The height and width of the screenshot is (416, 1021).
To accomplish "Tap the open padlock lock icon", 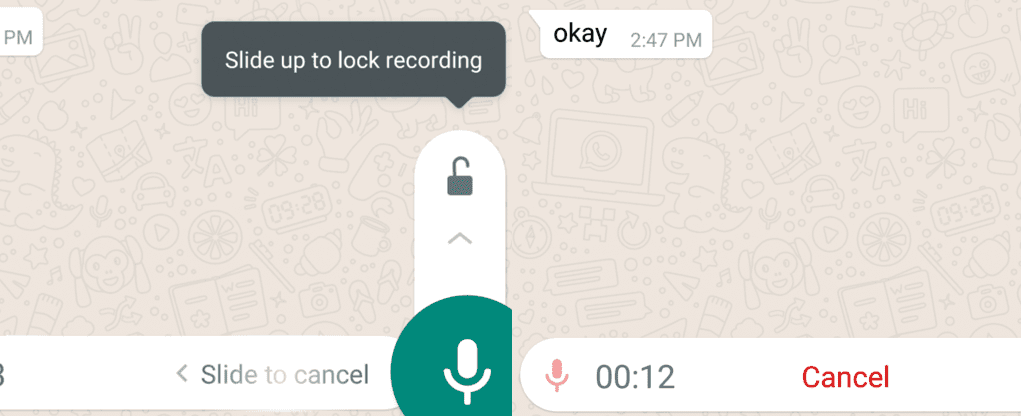I will point(460,176).
